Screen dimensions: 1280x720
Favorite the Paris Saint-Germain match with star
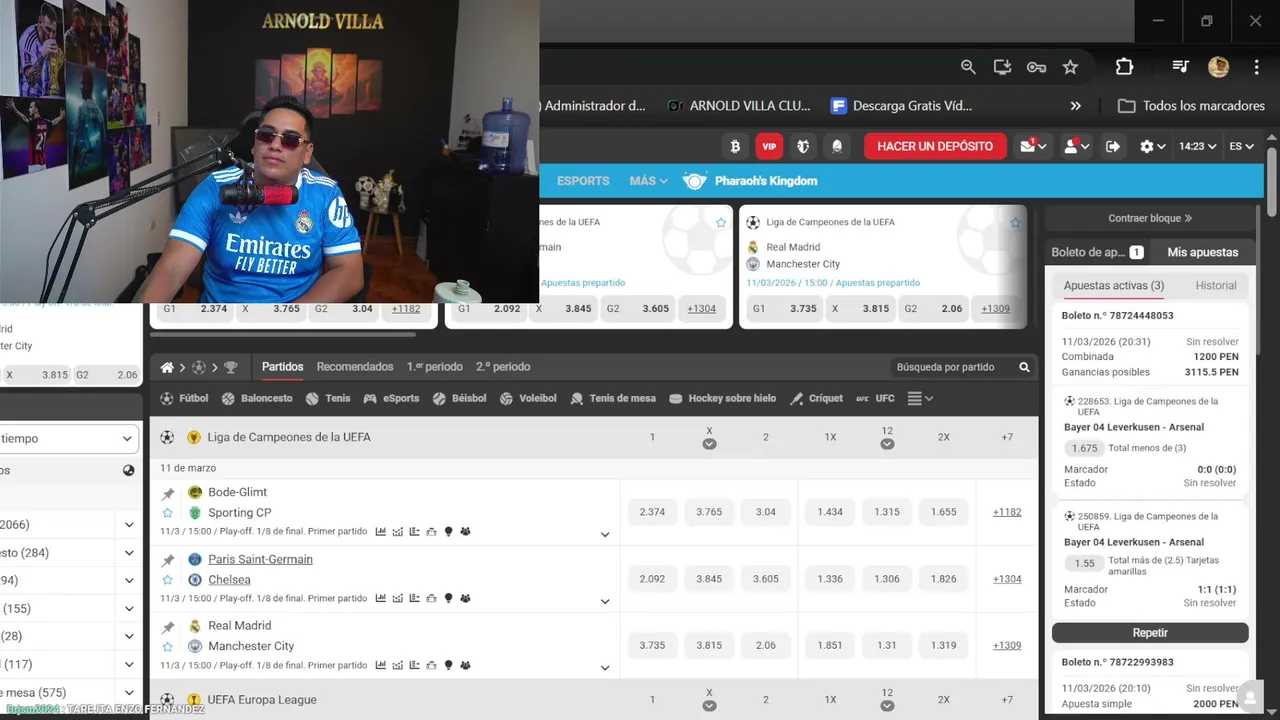pos(167,580)
